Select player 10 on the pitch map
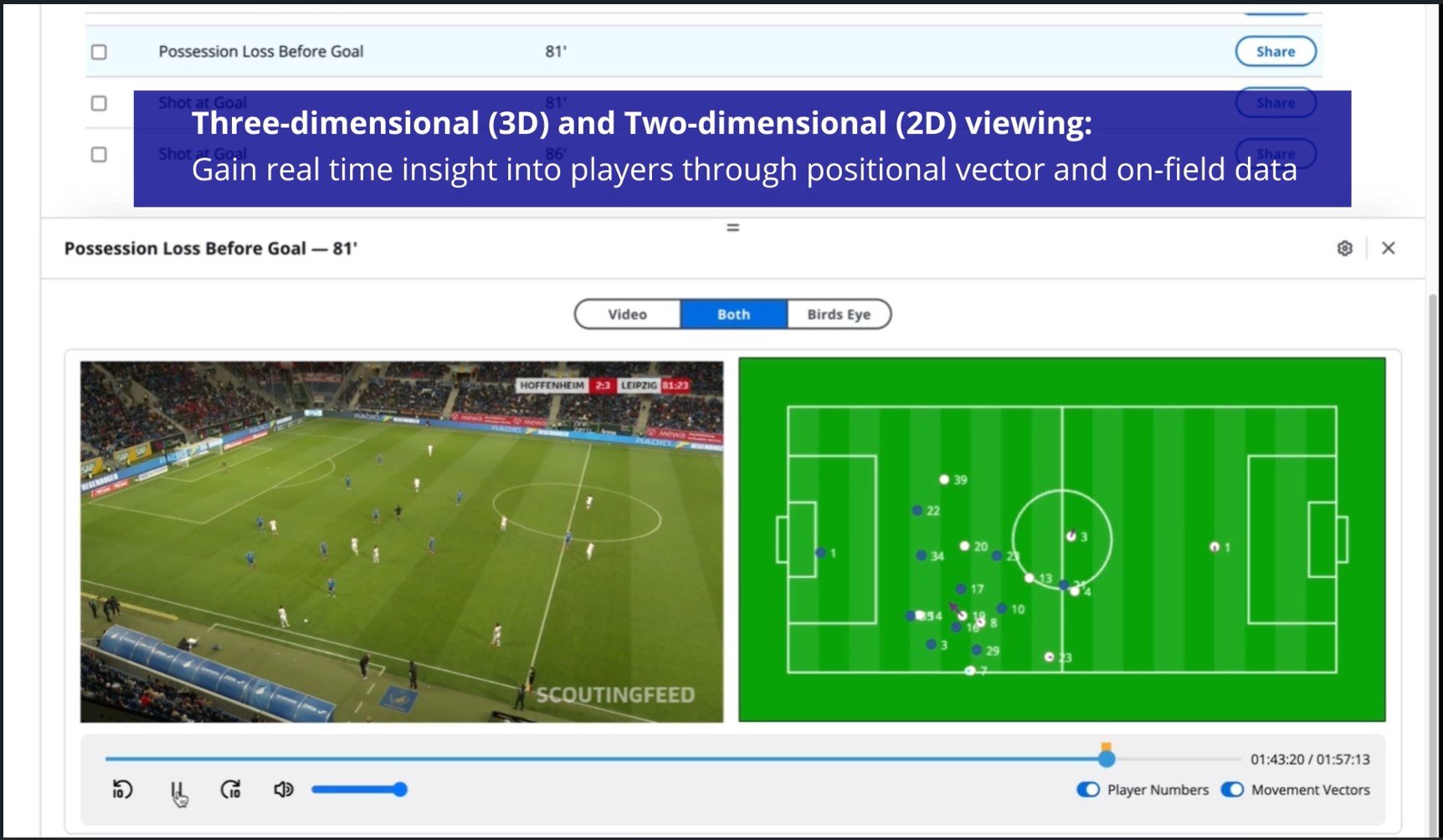Screen dimensions: 1443x840 [x=1001, y=608]
